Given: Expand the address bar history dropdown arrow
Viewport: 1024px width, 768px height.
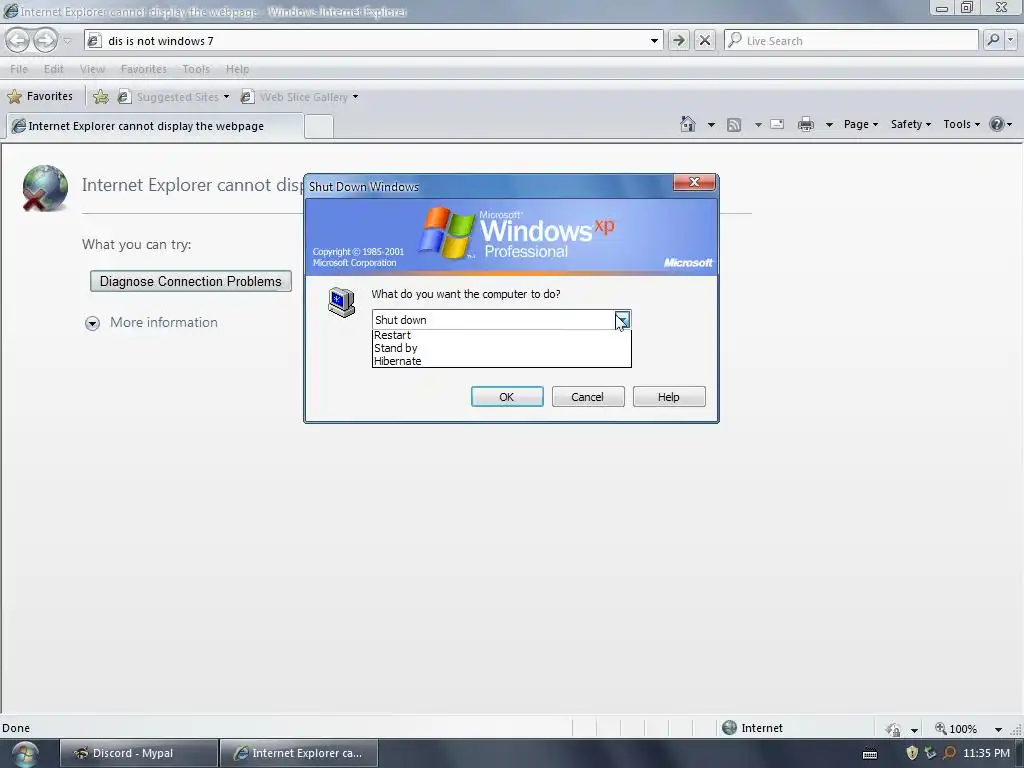Looking at the screenshot, I should click(654, 40).
